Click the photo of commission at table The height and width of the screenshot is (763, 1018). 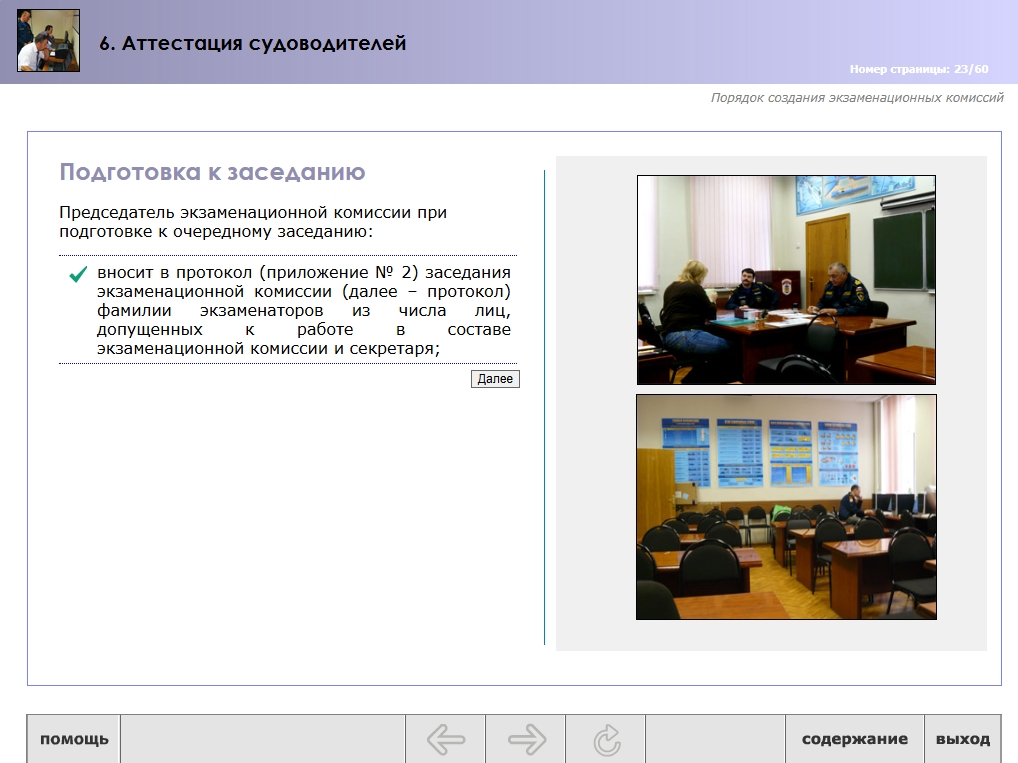click(786, 280)
